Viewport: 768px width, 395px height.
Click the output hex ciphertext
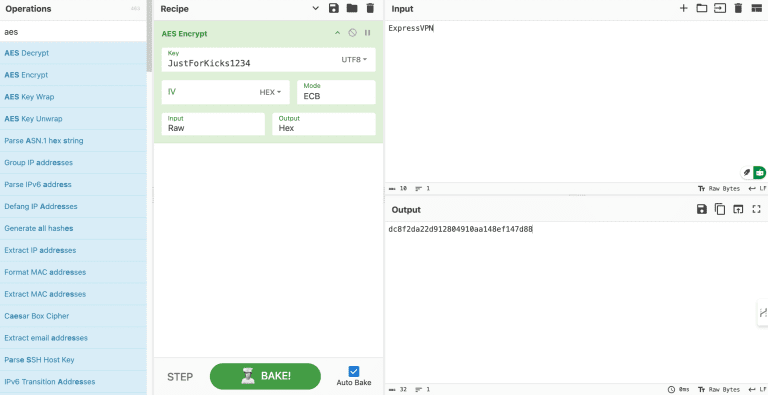(460, 229)
